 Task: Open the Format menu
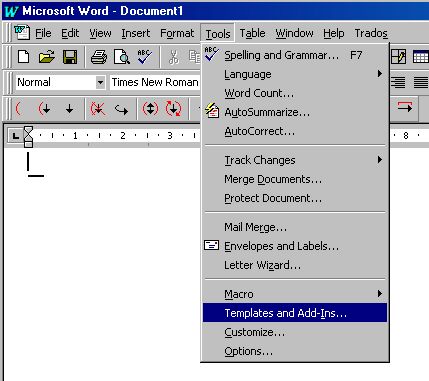pyautogui.click(x=177, y=33)
